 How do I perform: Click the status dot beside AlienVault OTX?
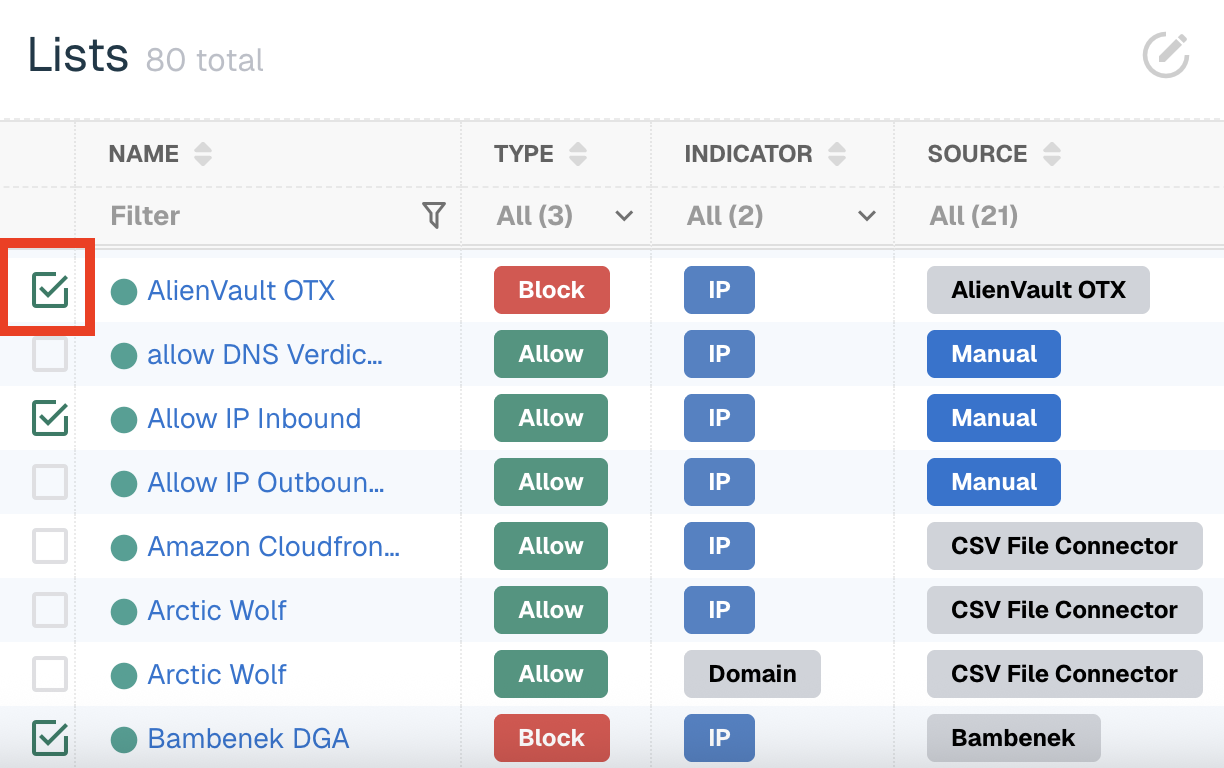tap(124, 291)
